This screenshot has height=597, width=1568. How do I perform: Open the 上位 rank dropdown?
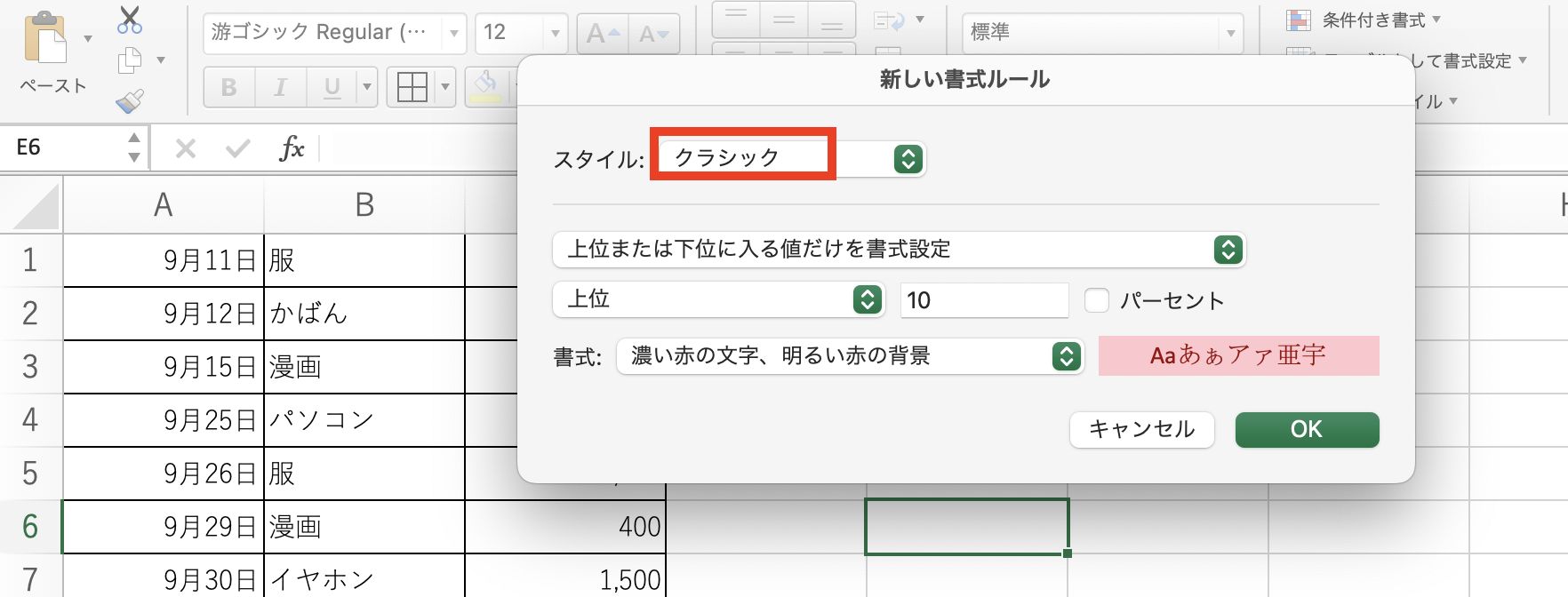click(x=717, y=299)
